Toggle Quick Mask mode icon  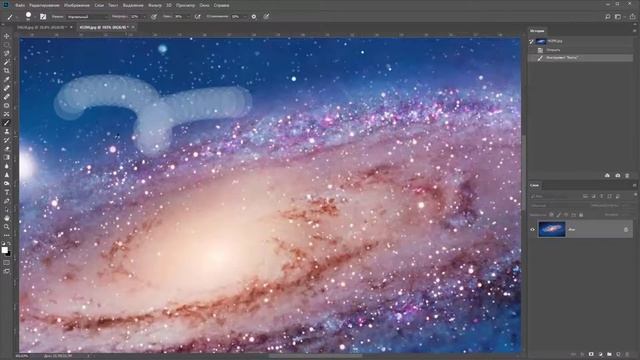point(7,262)
